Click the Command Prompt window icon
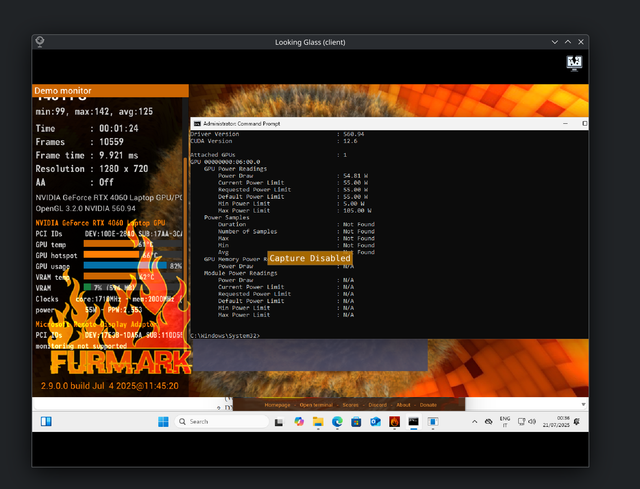The image size is (640, 489). pos(197,124)
